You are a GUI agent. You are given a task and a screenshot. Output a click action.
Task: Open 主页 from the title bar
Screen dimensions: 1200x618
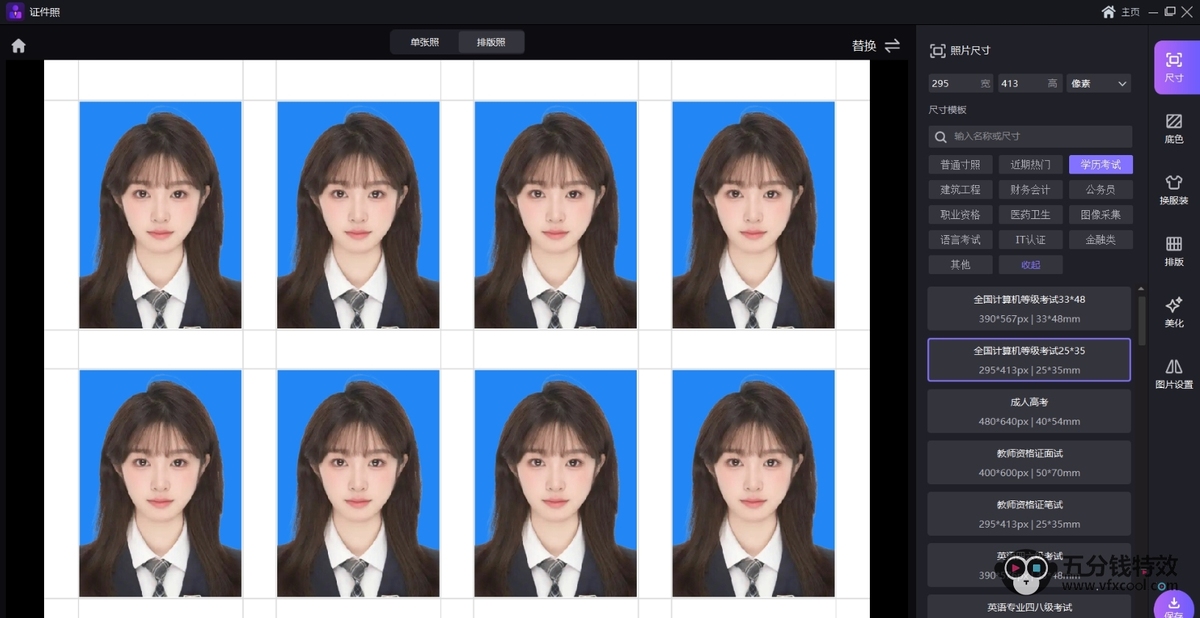tap(1121, 12)
